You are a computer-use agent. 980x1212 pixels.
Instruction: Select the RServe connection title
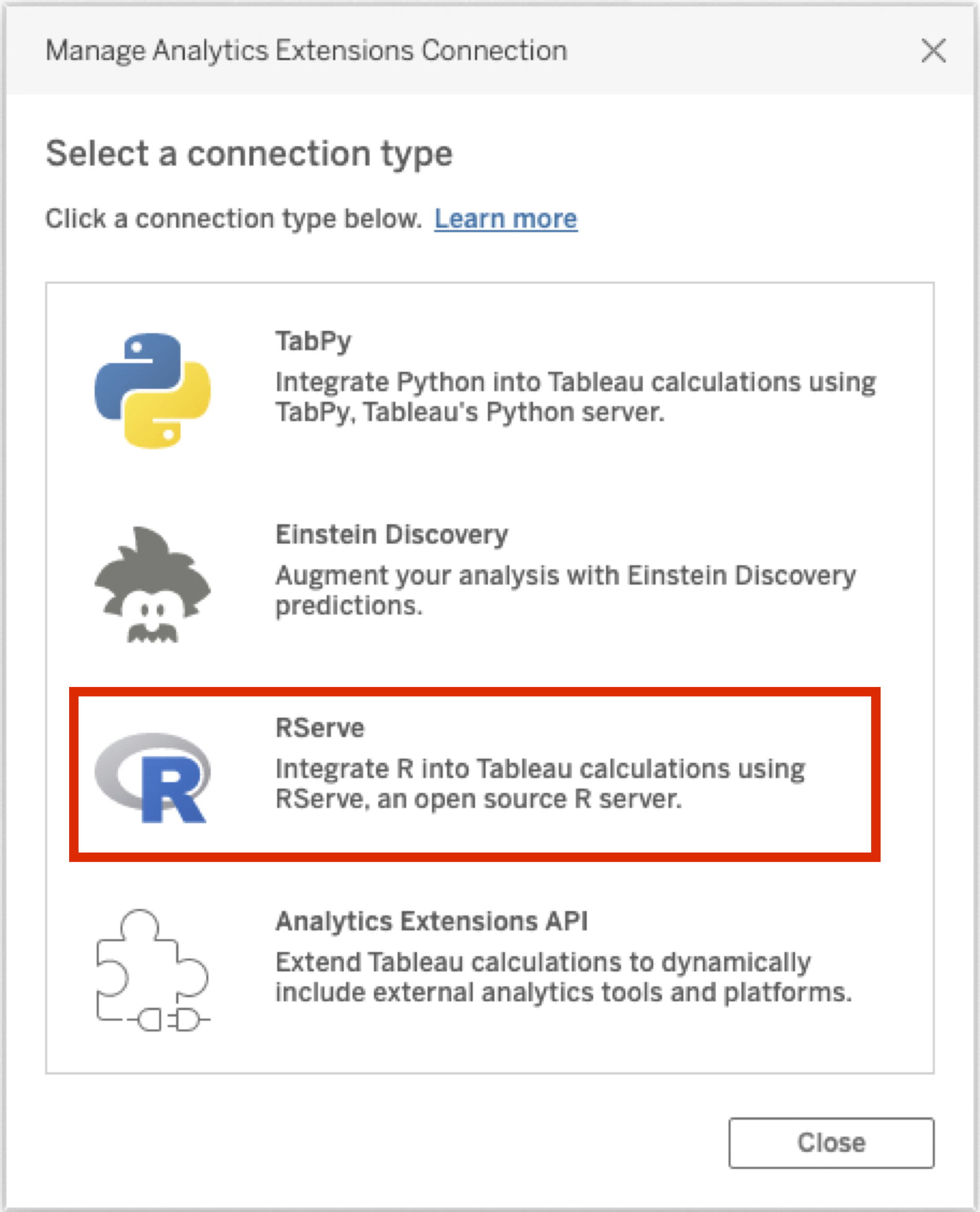pyautogui.click(x=319, y=728)
